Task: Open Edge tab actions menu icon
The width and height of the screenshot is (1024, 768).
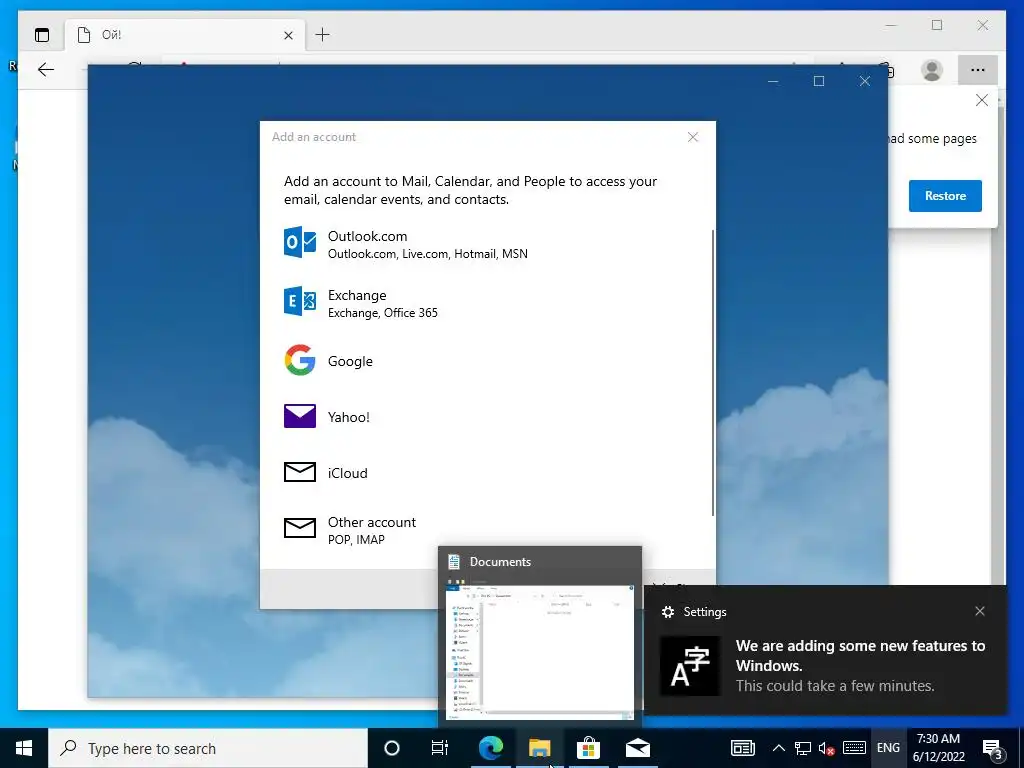Action: tap(42, 35)
